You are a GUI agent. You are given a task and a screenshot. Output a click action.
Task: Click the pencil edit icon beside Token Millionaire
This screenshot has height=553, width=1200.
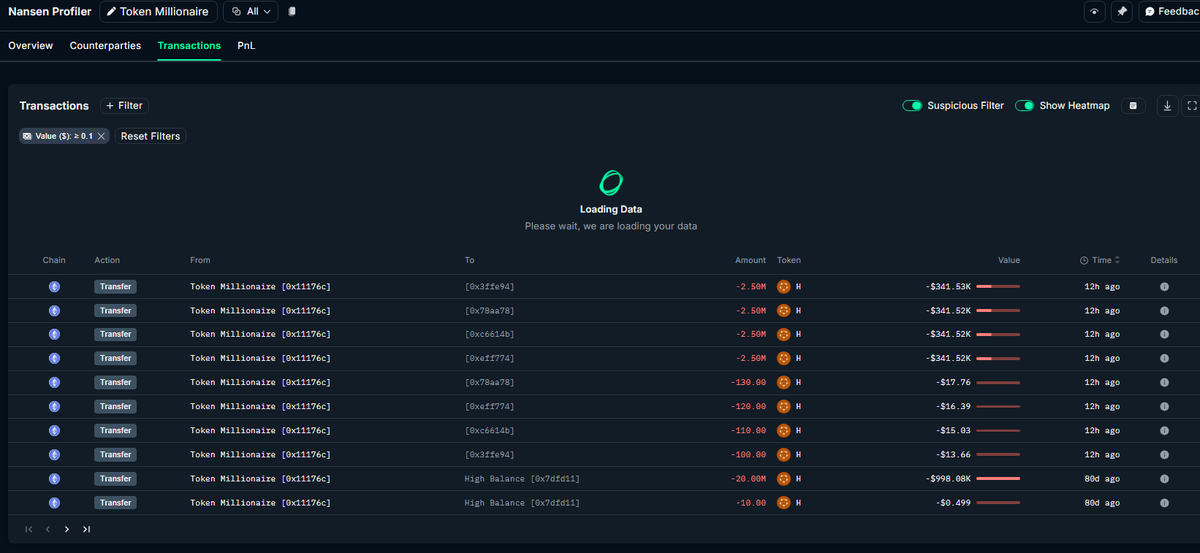coord(110,12)
